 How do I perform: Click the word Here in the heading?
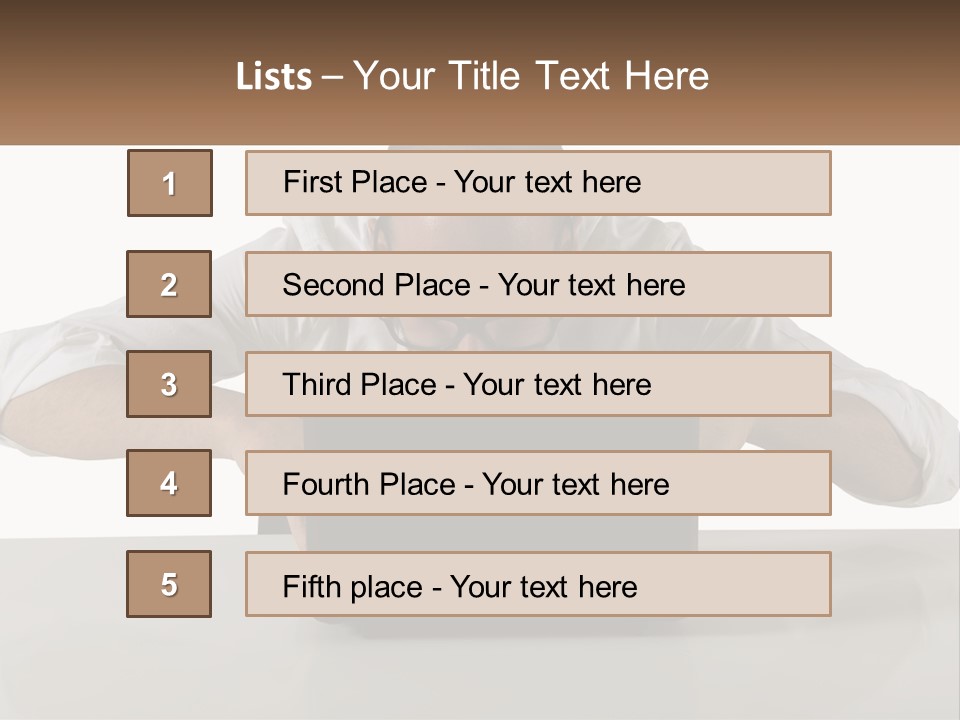click(666, 77)
